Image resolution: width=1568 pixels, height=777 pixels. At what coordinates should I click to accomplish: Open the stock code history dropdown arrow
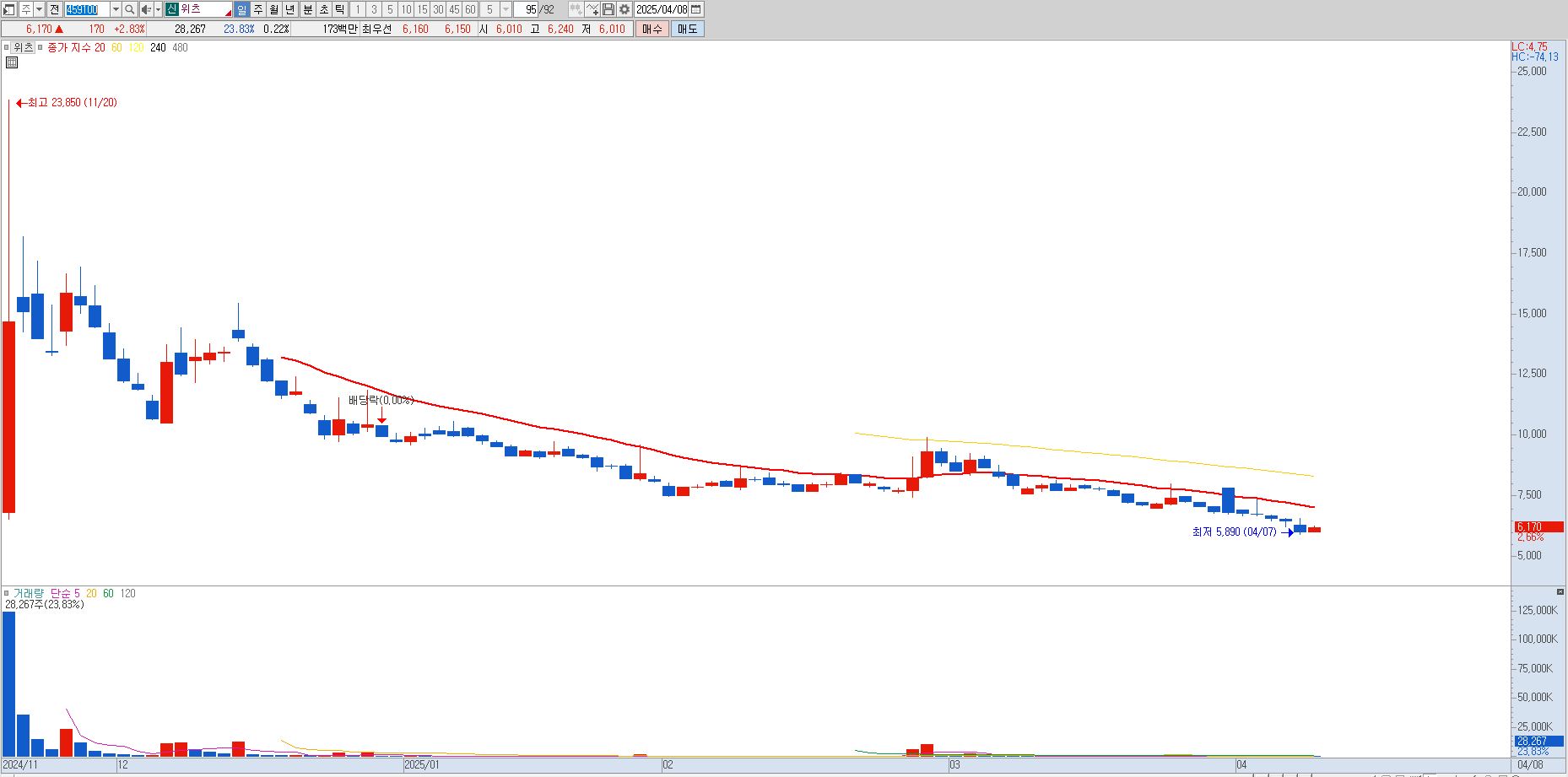pyautogui.click(x=116, y=9)
